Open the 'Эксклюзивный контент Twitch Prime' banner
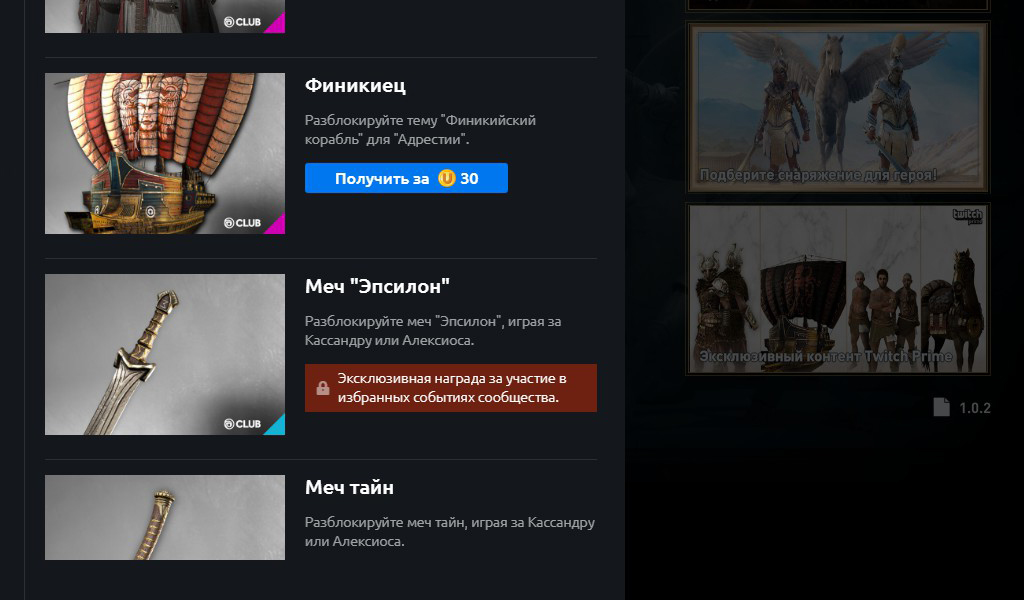Screen dimensions: 1024x600 click(838, 289)
